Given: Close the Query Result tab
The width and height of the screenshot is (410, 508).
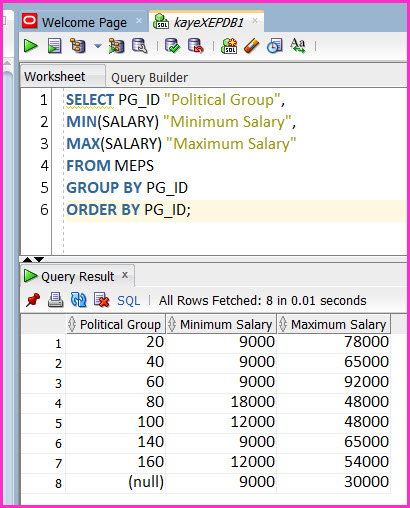Looking at the screenshot, I should point(125,275).
